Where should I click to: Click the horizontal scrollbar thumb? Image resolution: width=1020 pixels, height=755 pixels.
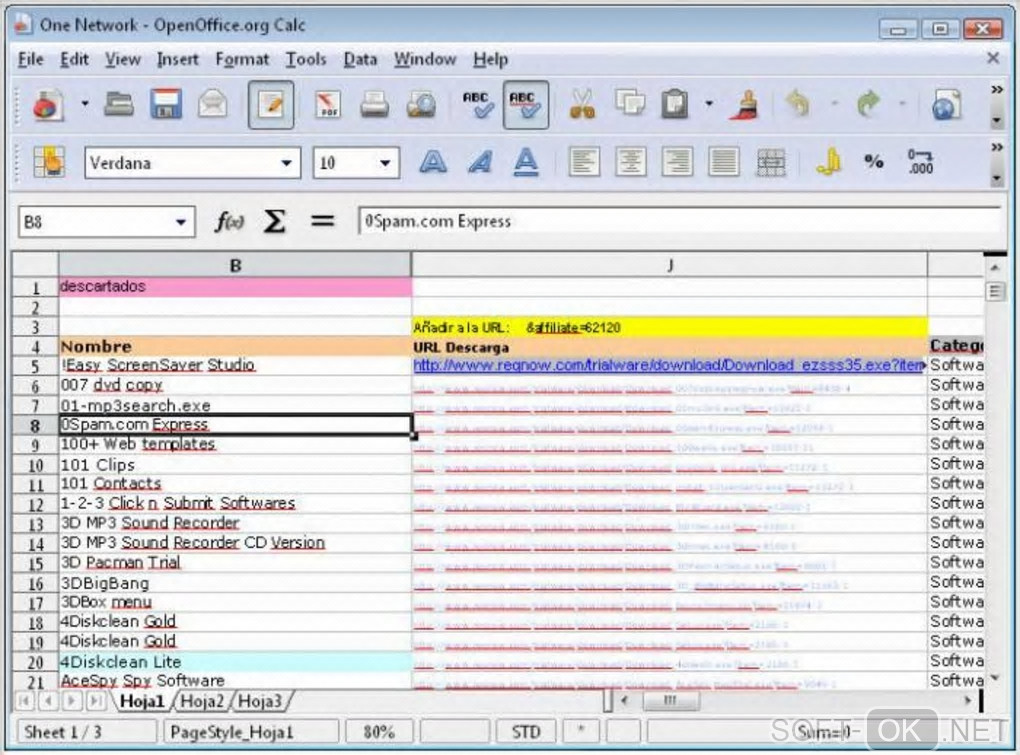[670, 700]
